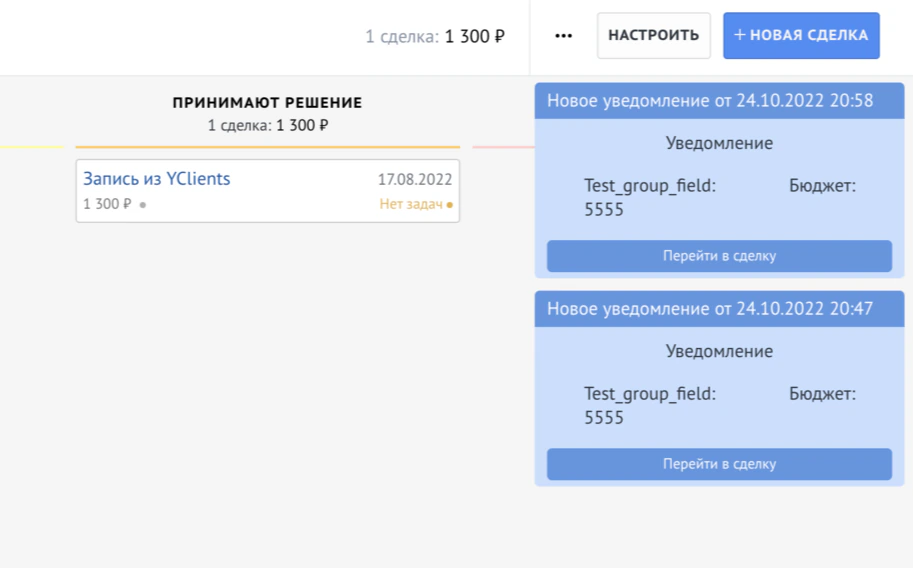Click header Новое уведомление от 24.10.2022 20:58
This screenshot has width=913, height=568.
tap(719, 101)
